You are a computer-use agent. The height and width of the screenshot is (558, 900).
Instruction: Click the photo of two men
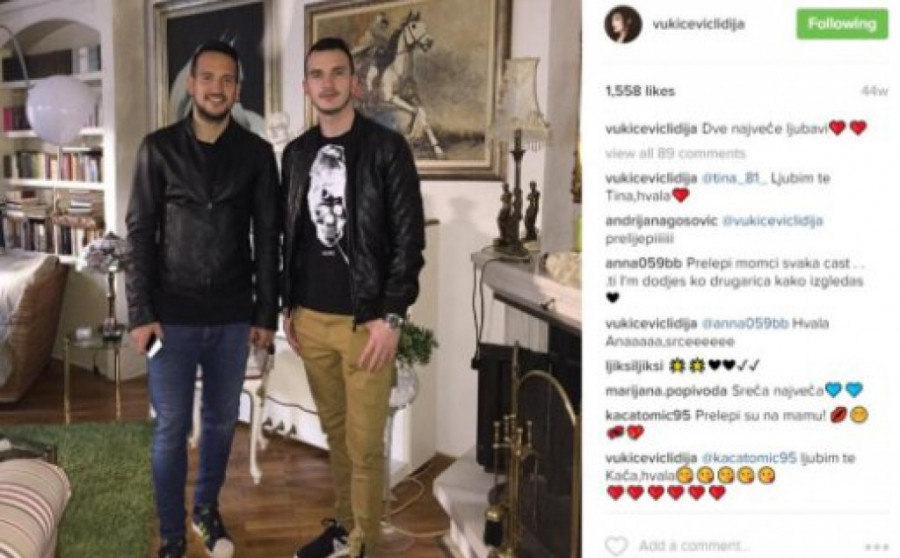click(291, 279)
